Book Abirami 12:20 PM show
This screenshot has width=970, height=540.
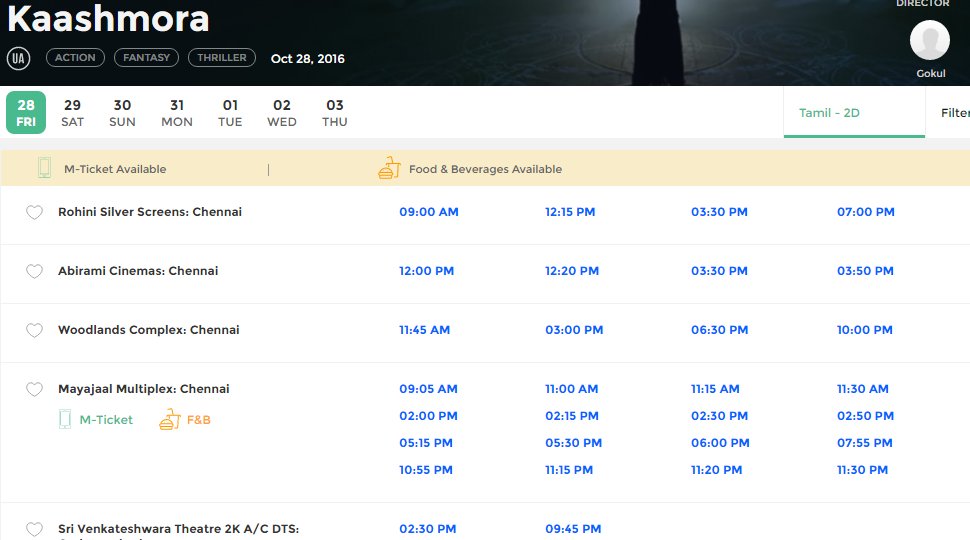(x=572, y=270)
